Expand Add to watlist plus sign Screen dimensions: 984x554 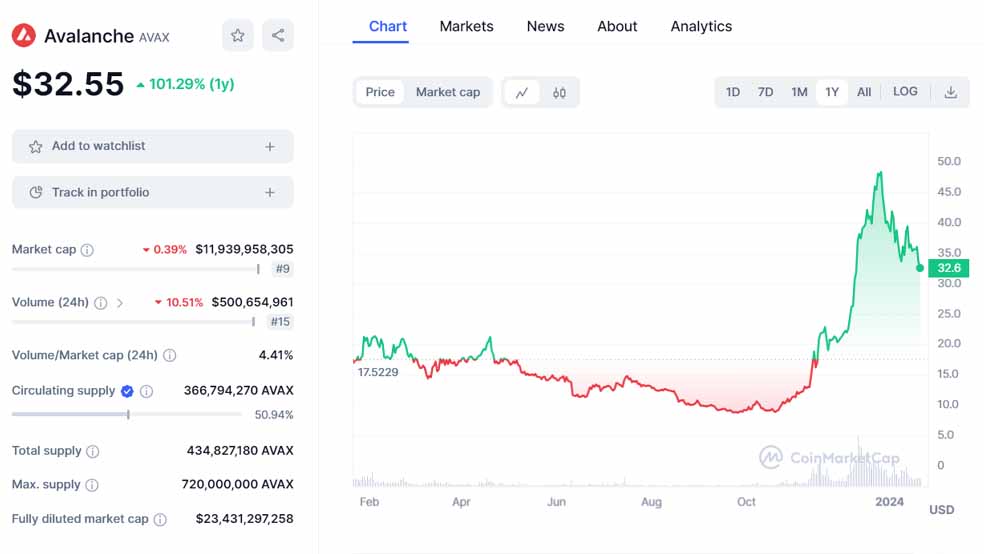[x=270, y=147]
